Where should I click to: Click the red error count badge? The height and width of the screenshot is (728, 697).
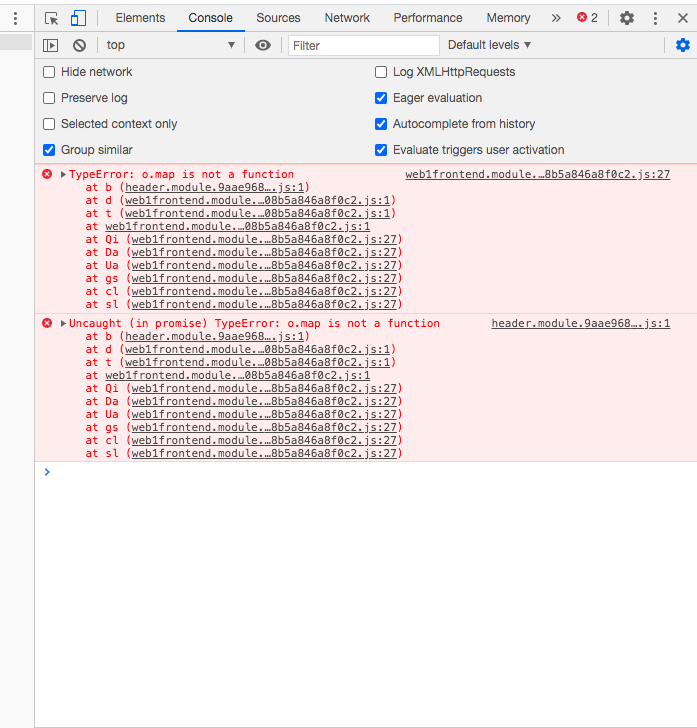pos(587,18)
